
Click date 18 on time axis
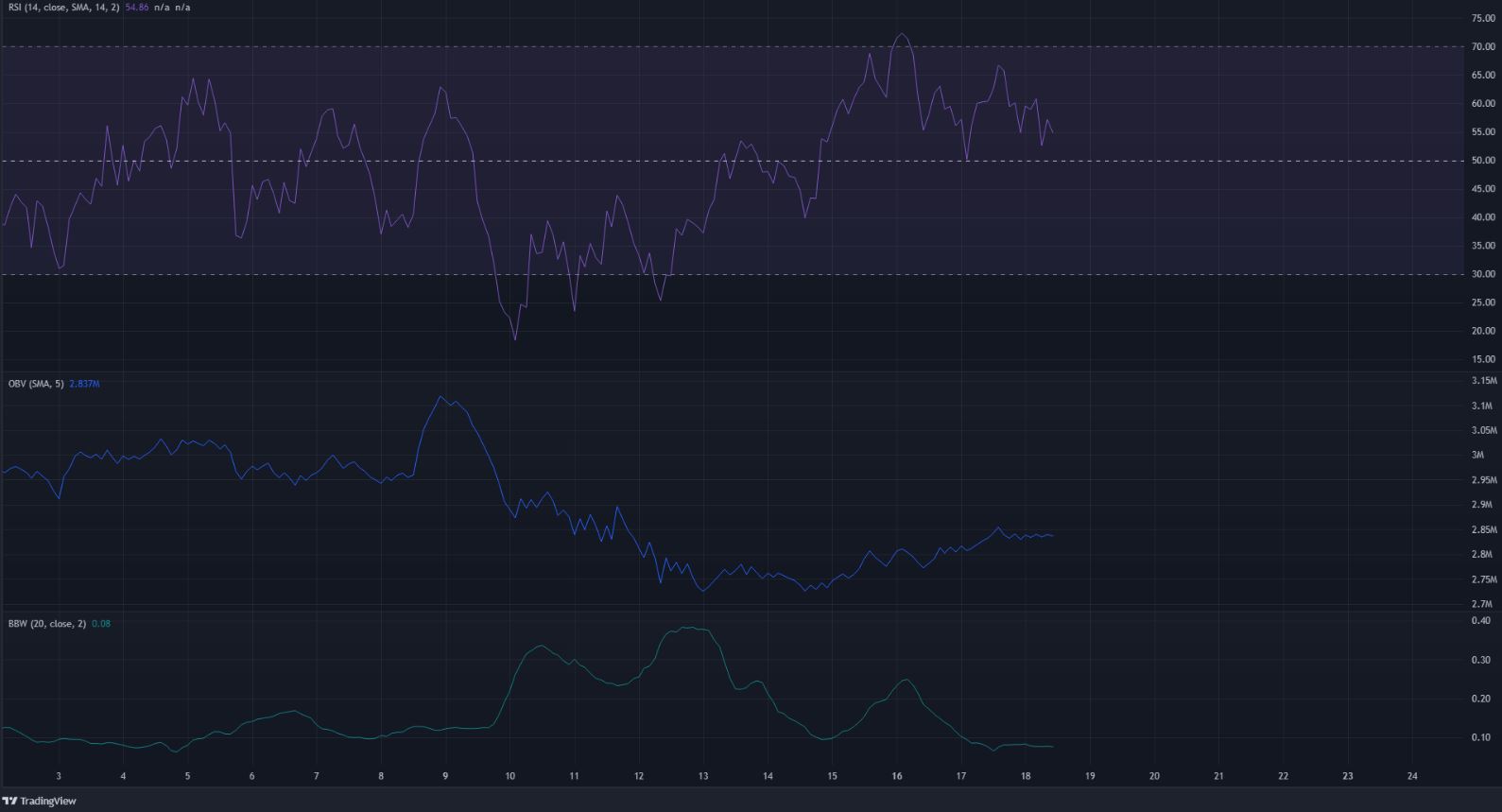(1026, 776)
